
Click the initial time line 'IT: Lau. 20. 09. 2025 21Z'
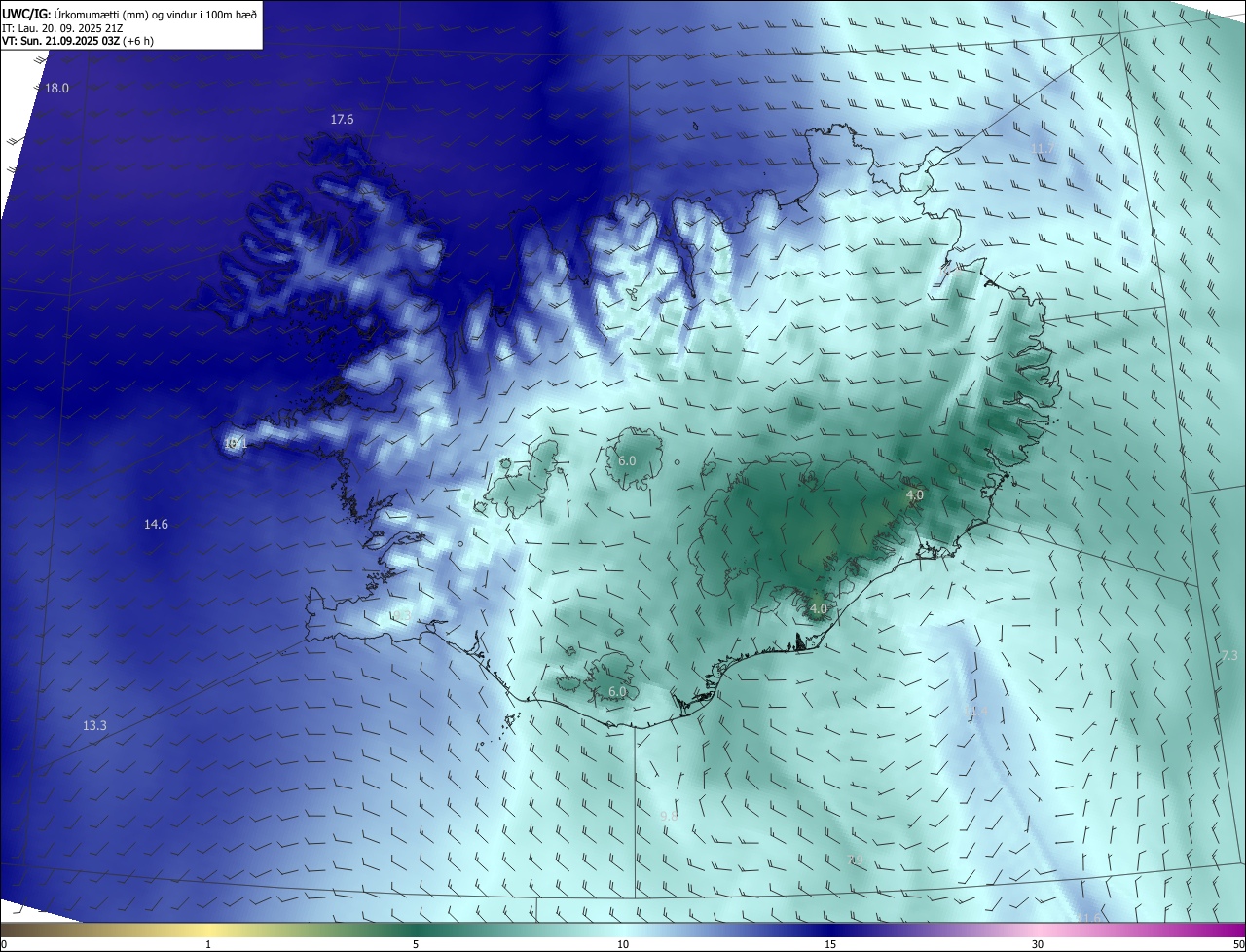click(x=63, y=27)
